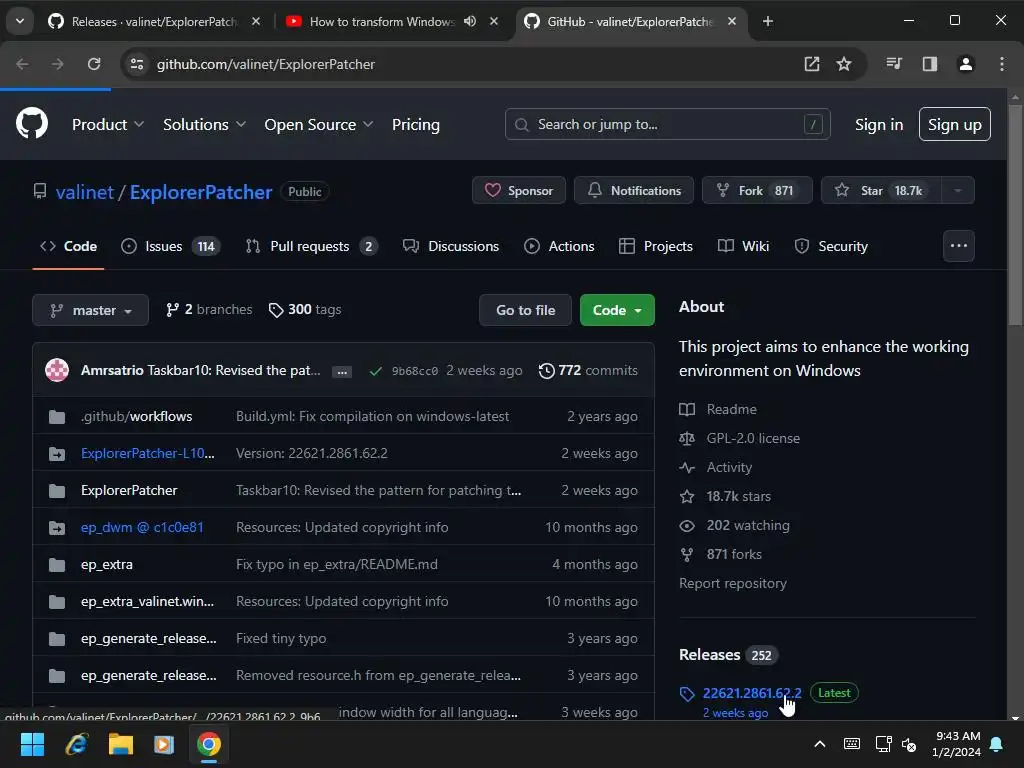Image resolution: width=1024 pixels, height=768 pixels.
Task: Open the 300 tags link
Action: tap(305, 310)
